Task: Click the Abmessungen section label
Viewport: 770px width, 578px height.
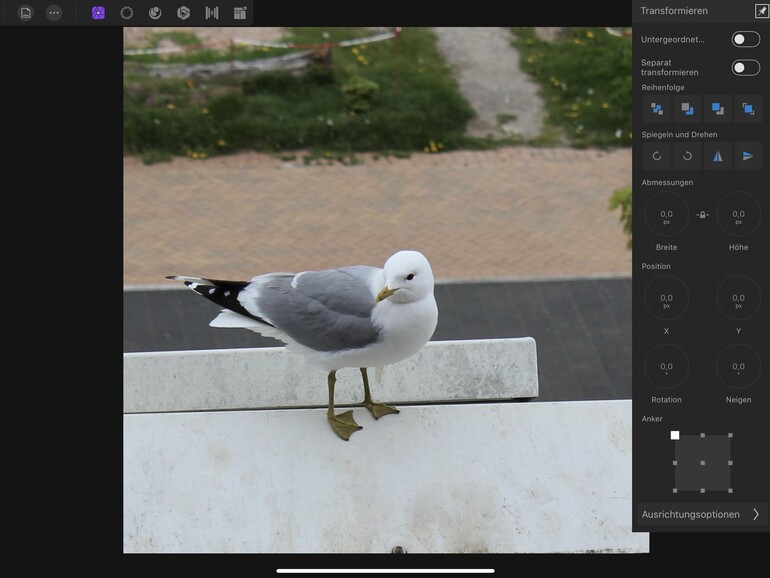Action: pos(667,182)
